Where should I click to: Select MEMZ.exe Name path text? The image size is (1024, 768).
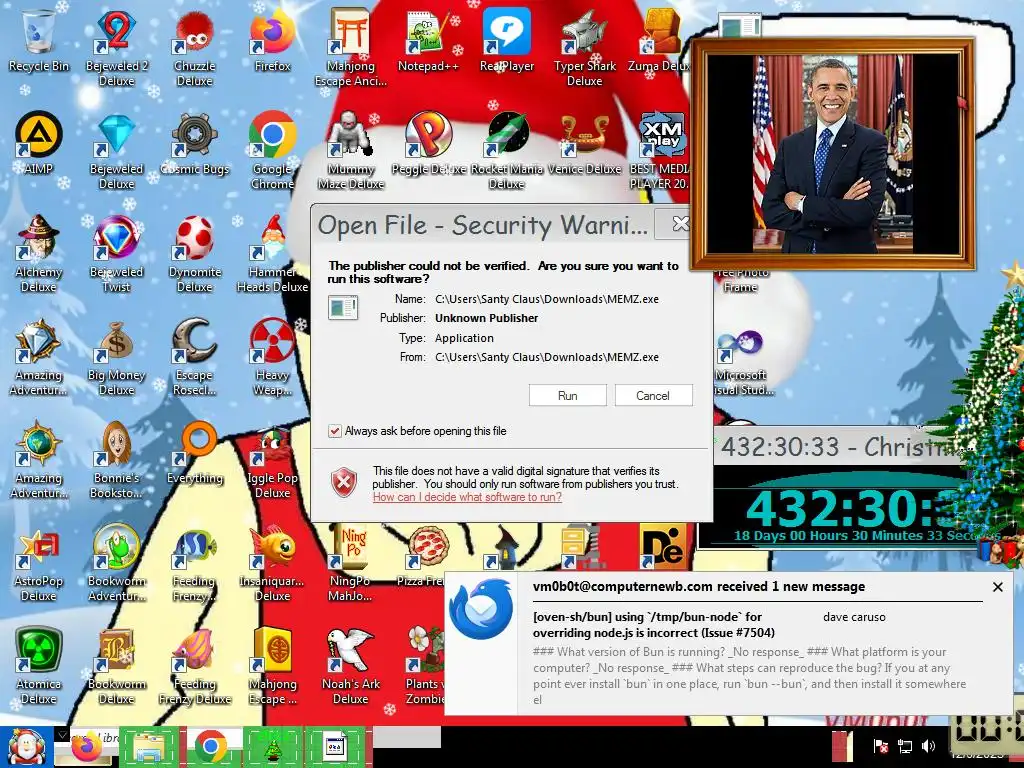point(547,299)
